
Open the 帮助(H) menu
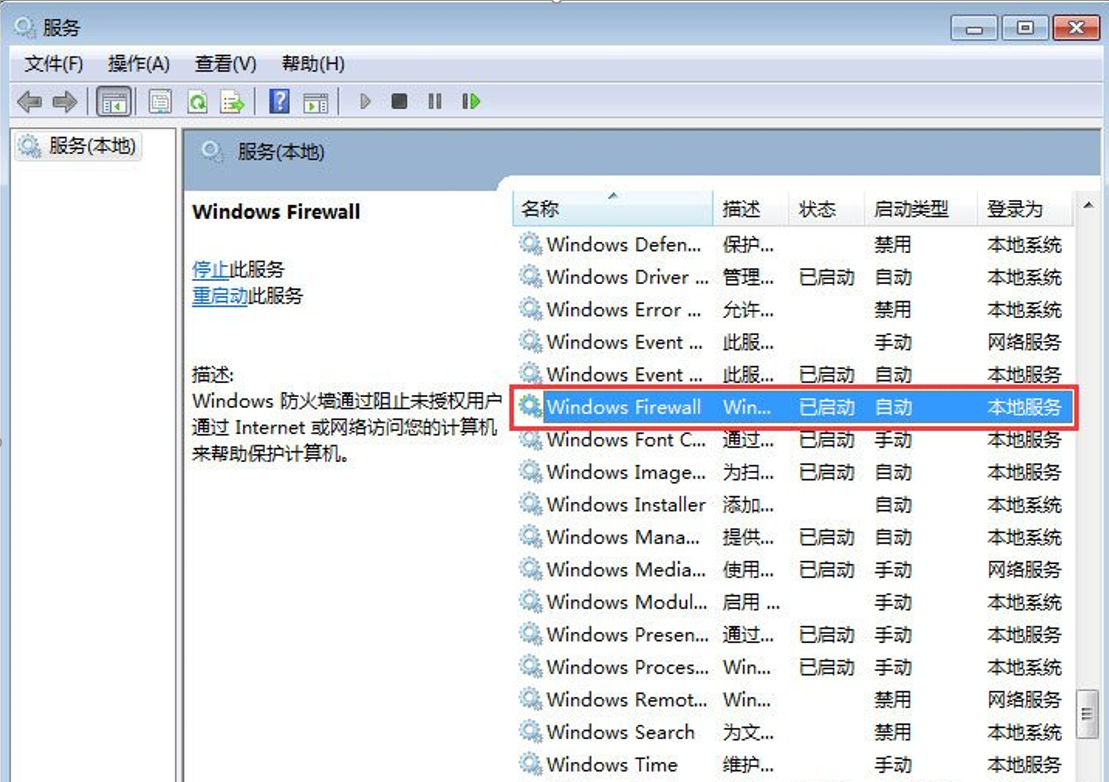click(313, 64)
